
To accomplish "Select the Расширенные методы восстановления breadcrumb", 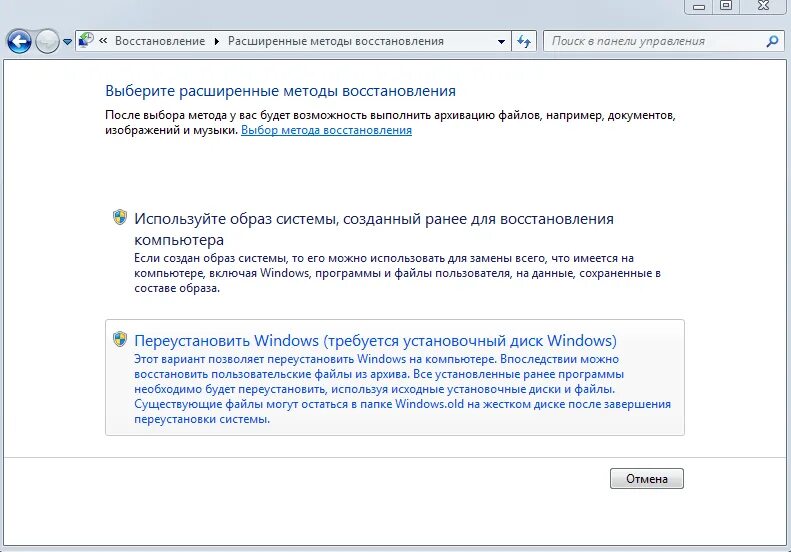I will [335, 41].
